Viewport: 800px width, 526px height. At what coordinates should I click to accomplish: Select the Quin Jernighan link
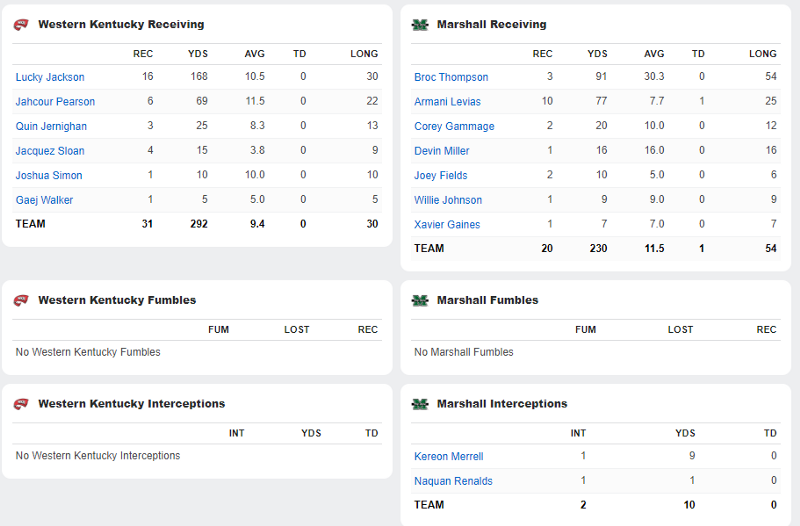click(x=51, y=126)
